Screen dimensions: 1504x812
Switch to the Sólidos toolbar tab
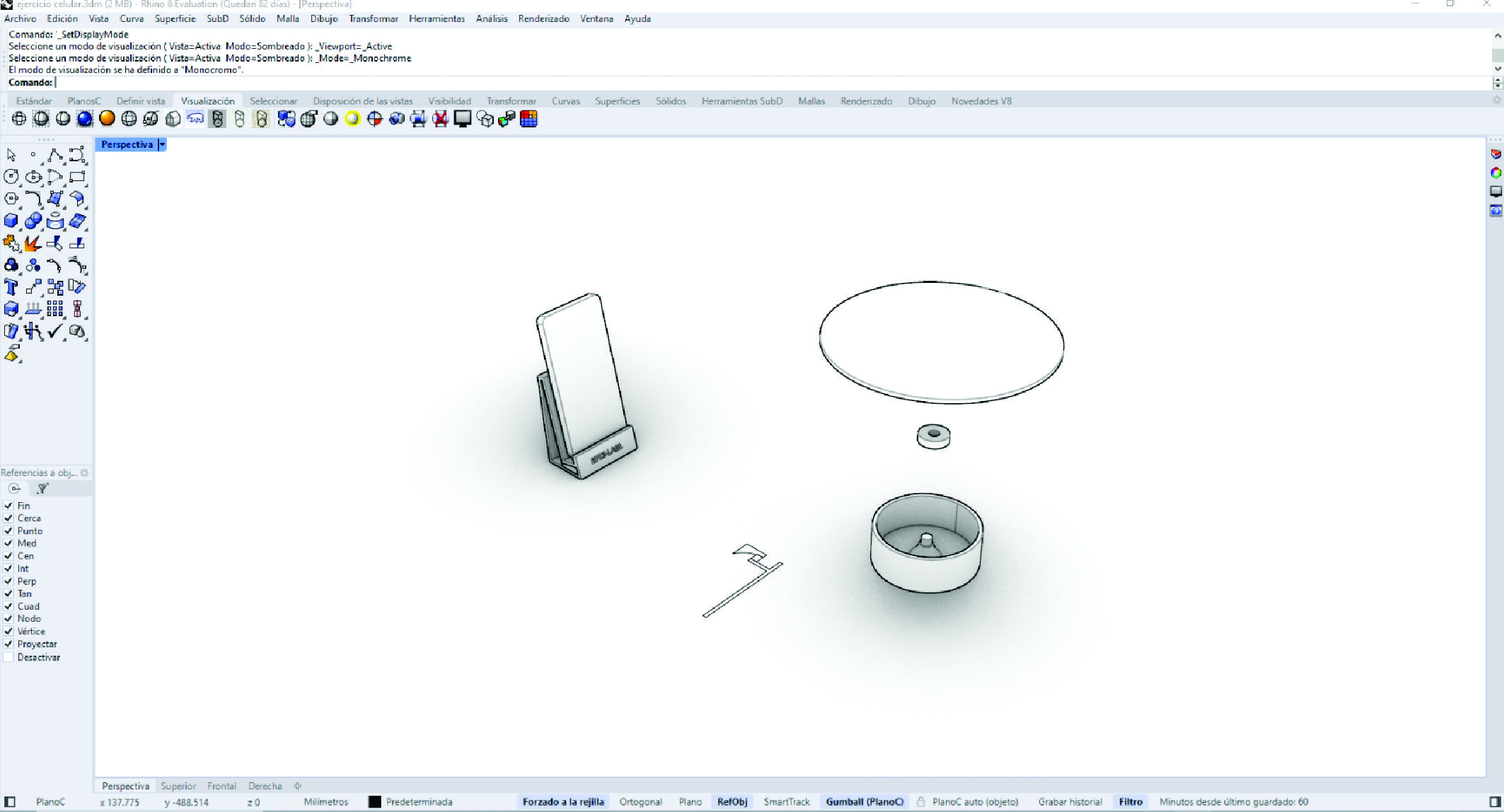tap(670, 101)
